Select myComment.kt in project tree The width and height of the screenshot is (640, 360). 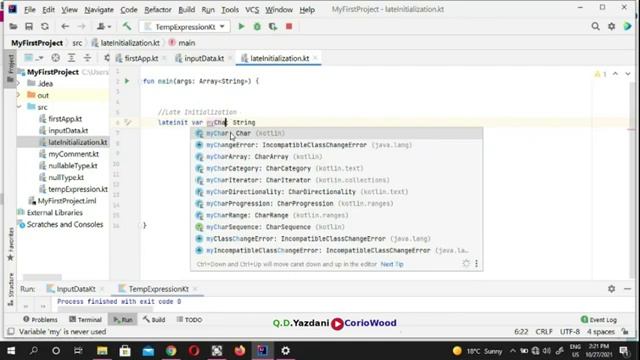pos(73,154)
